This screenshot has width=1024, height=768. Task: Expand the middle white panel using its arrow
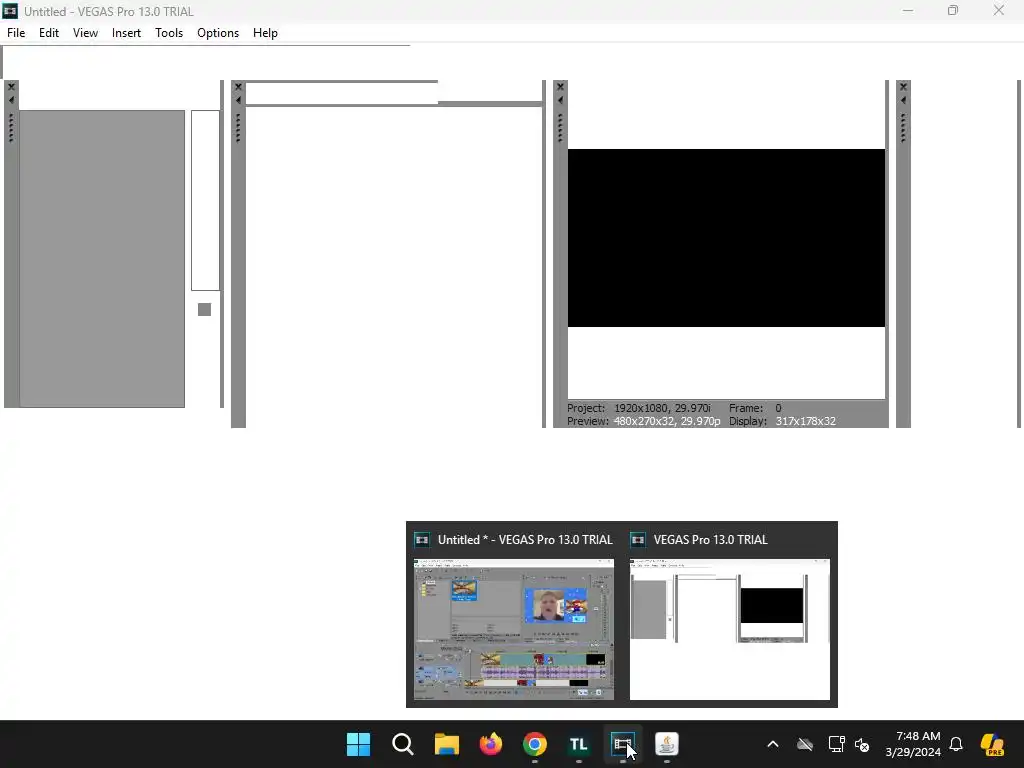pyautogui.click(x=238, y=100)
